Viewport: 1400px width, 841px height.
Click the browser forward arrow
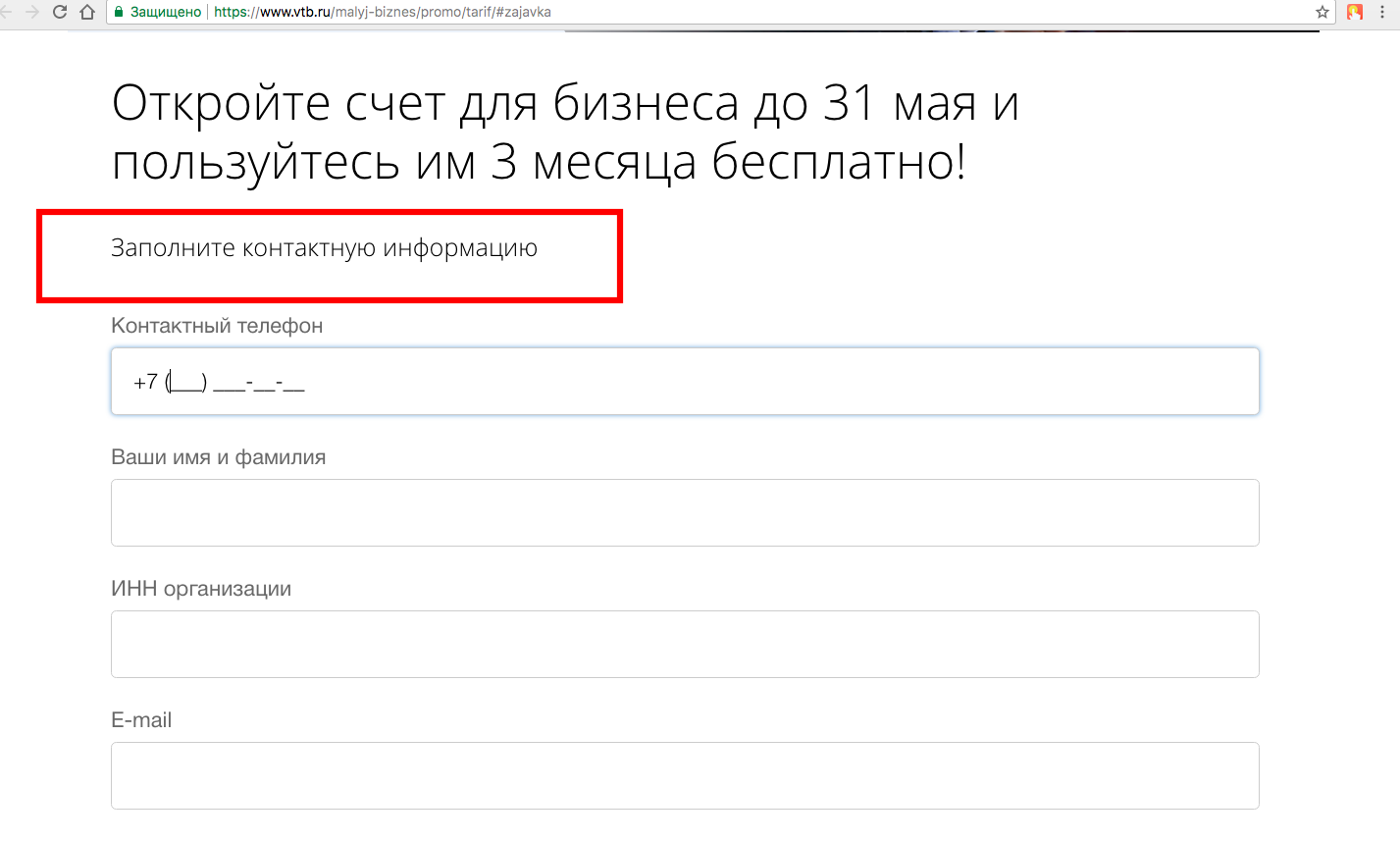32,12
